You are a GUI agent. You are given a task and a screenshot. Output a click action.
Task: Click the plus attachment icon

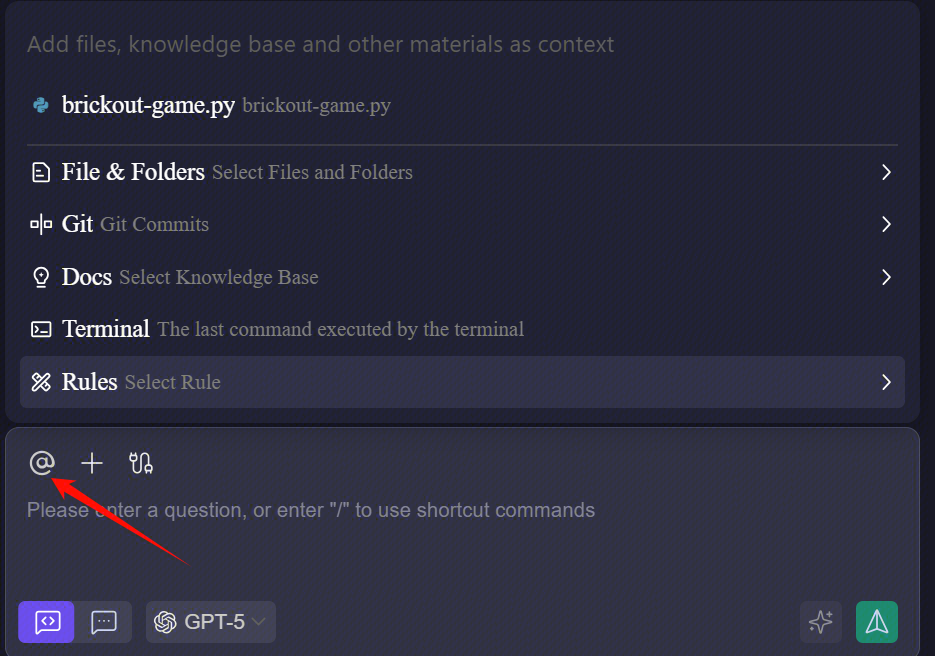[92, 463]
